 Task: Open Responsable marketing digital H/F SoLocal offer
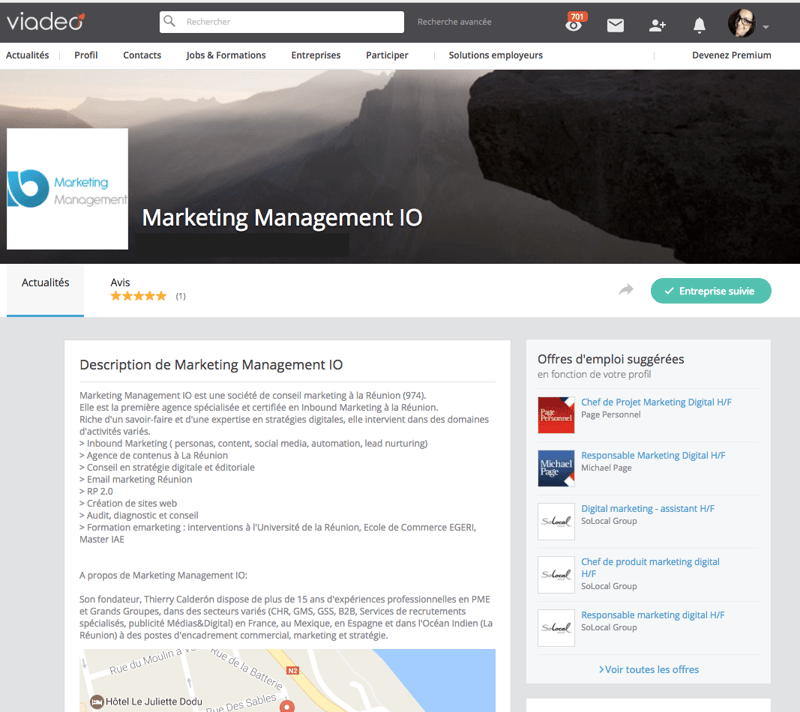[653, 615]
